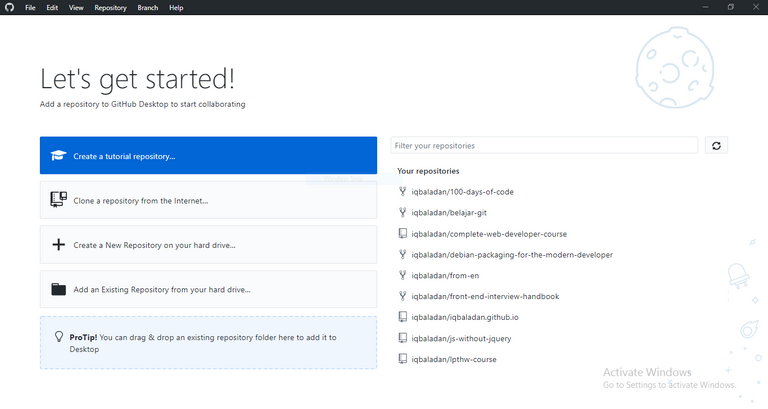Click fork icon beside front-end-interview-handbook
768x409 pixels.
point(403,296)
